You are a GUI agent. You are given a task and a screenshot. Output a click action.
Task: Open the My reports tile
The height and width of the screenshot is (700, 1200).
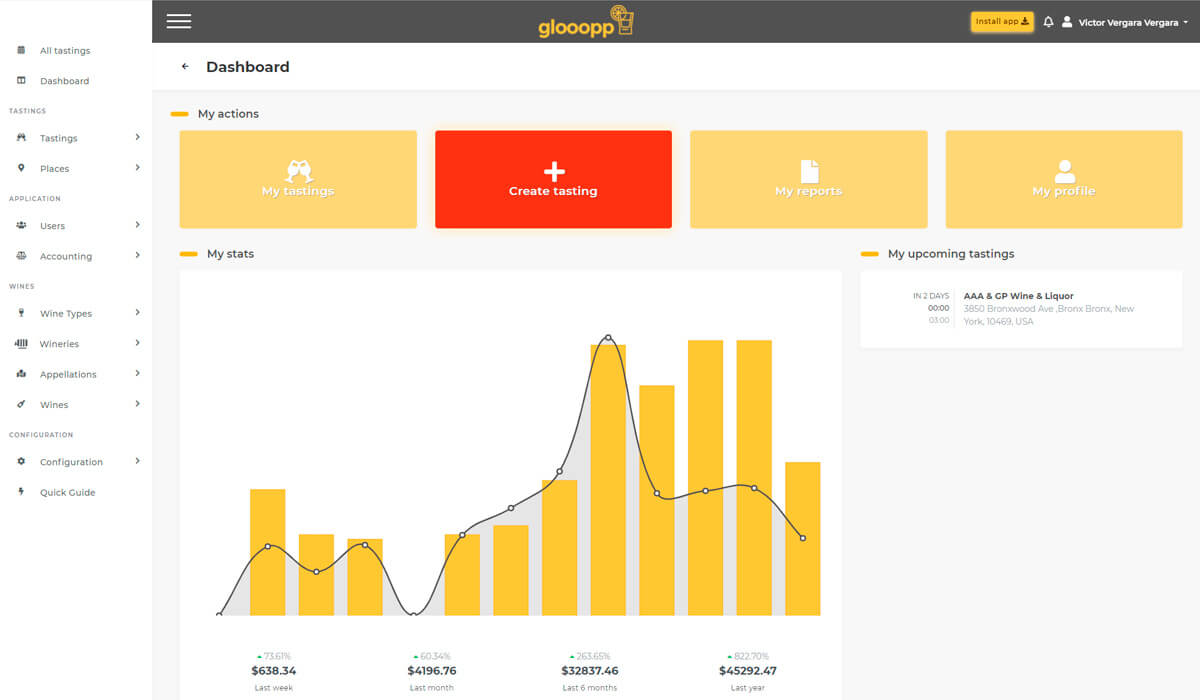[x=808, y=179]
